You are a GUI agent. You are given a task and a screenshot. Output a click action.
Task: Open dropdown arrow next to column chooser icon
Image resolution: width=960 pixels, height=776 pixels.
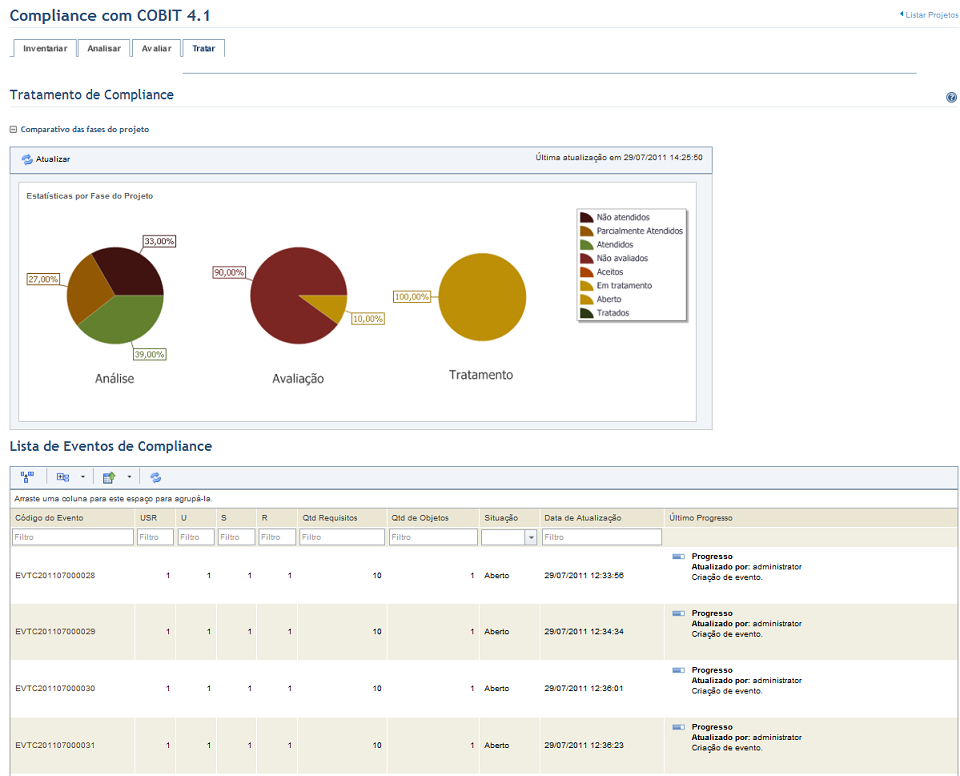point(83,477)
